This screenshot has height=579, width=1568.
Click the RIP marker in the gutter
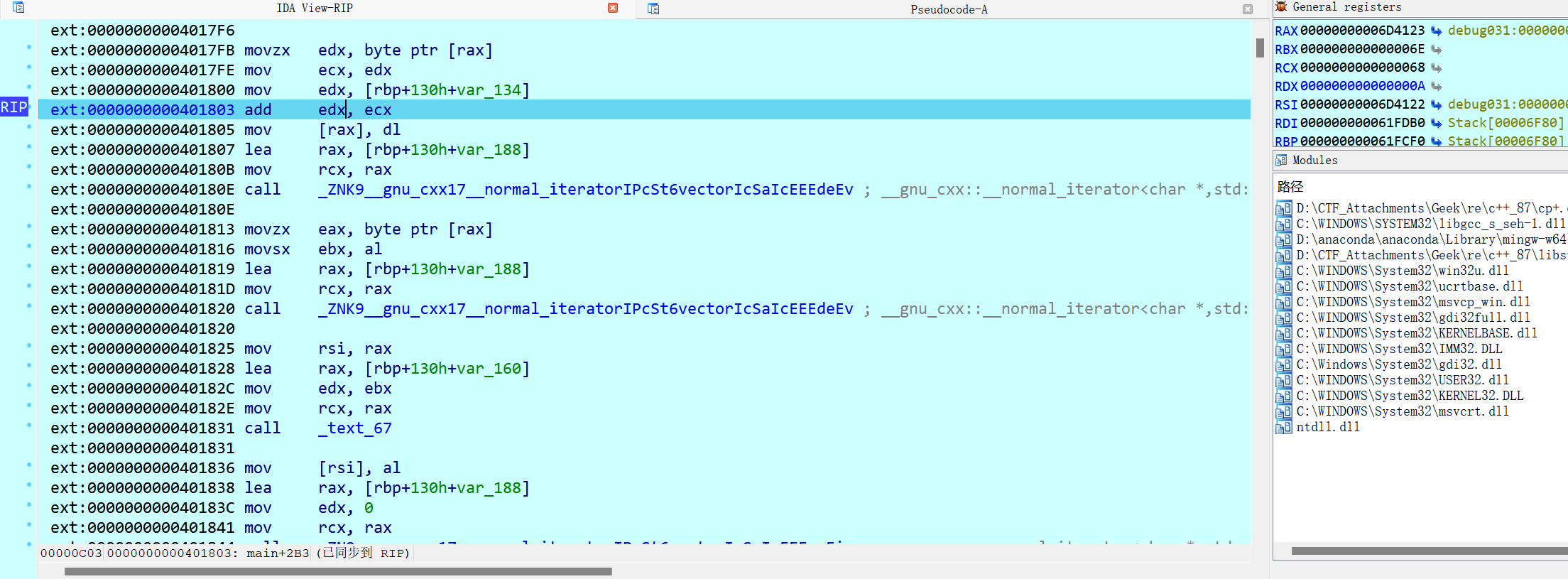click(x=14, y=107)
